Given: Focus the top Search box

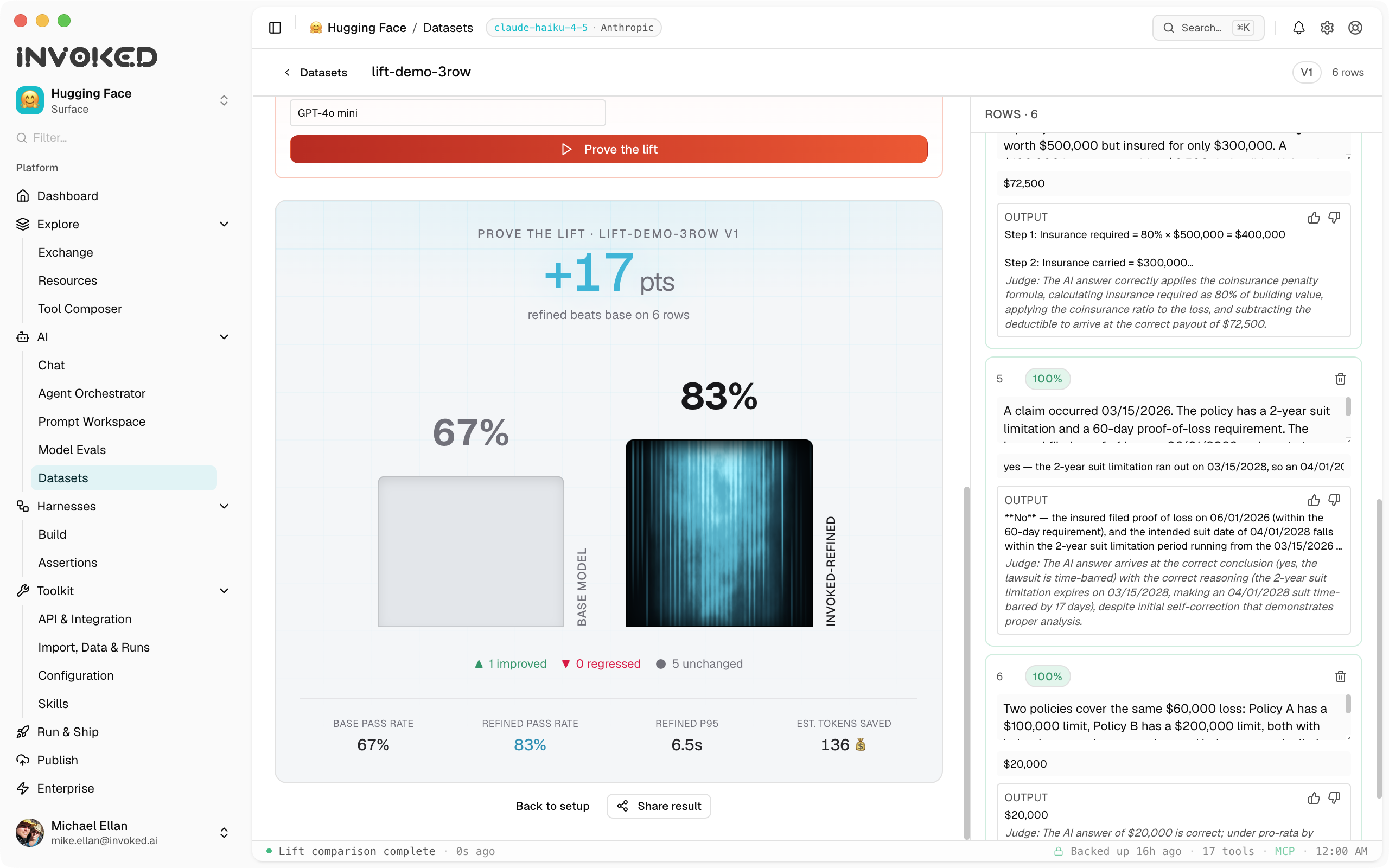Looking at the screenshot, I should [x=1208, y=28].
